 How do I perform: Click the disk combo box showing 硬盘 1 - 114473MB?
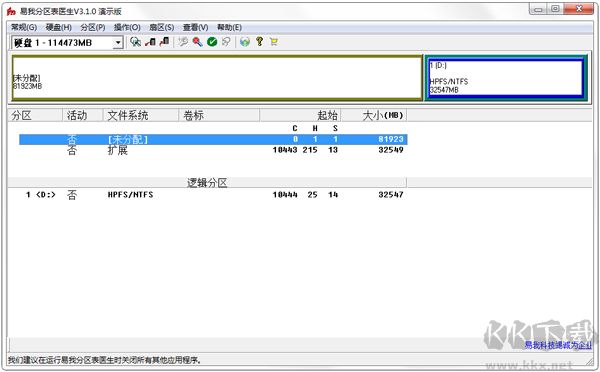pos(67,42)
